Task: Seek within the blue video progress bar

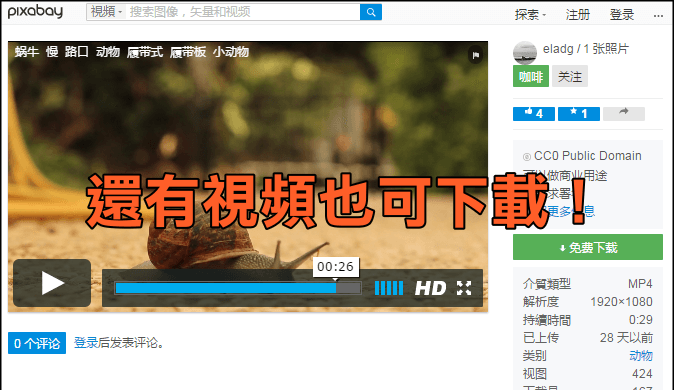Action: click(238, 288)
